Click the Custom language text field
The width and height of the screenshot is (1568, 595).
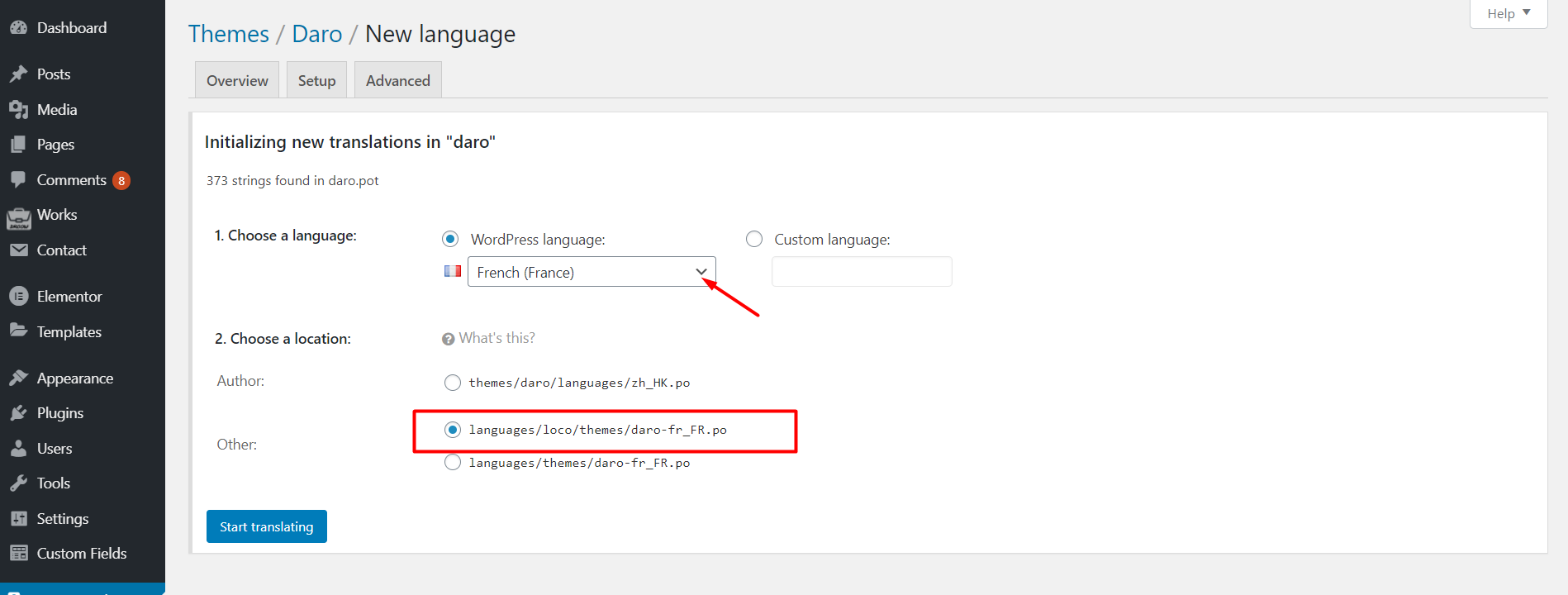point(861,272)
